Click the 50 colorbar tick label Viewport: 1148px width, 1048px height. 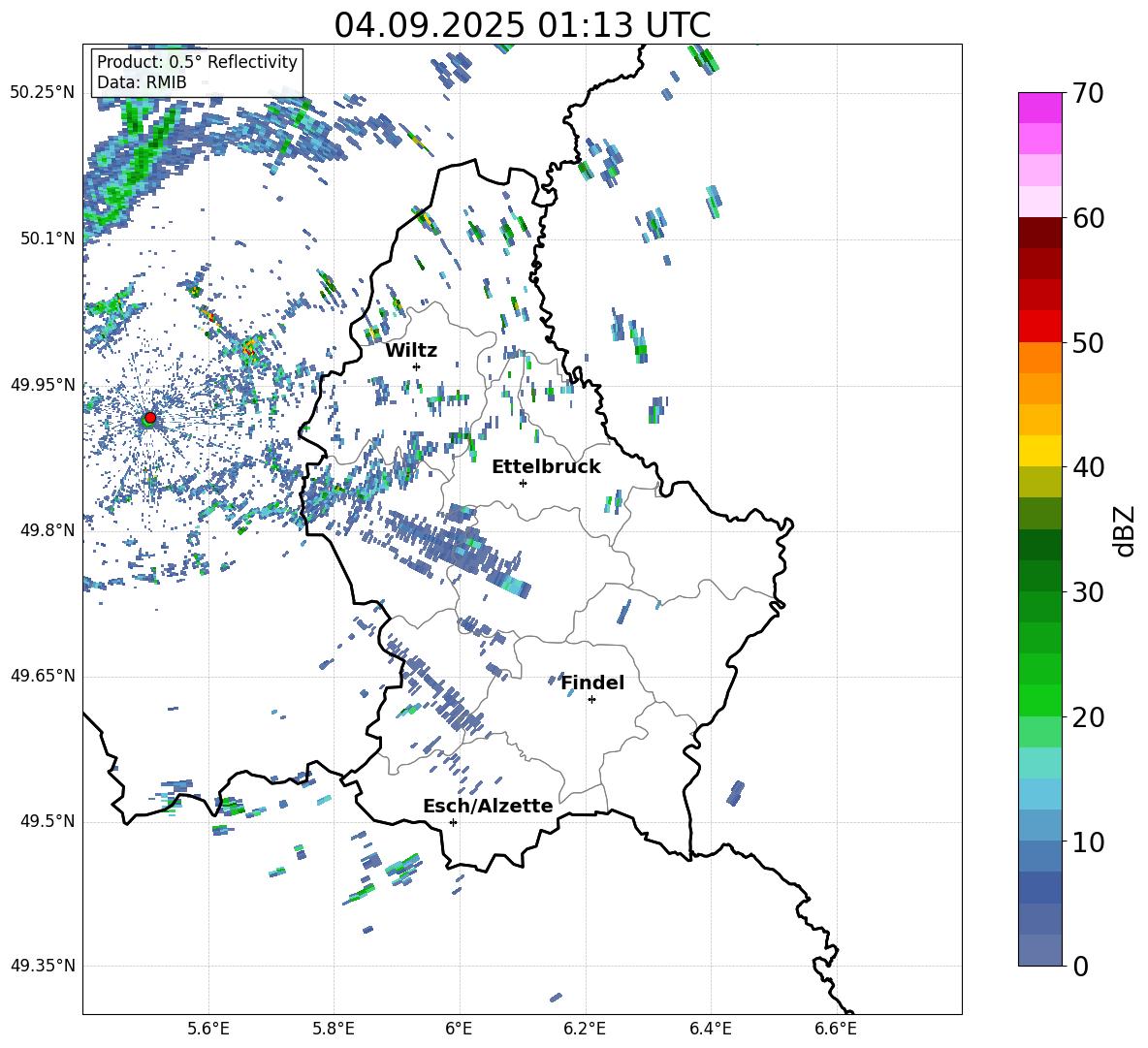[1088, 342]
